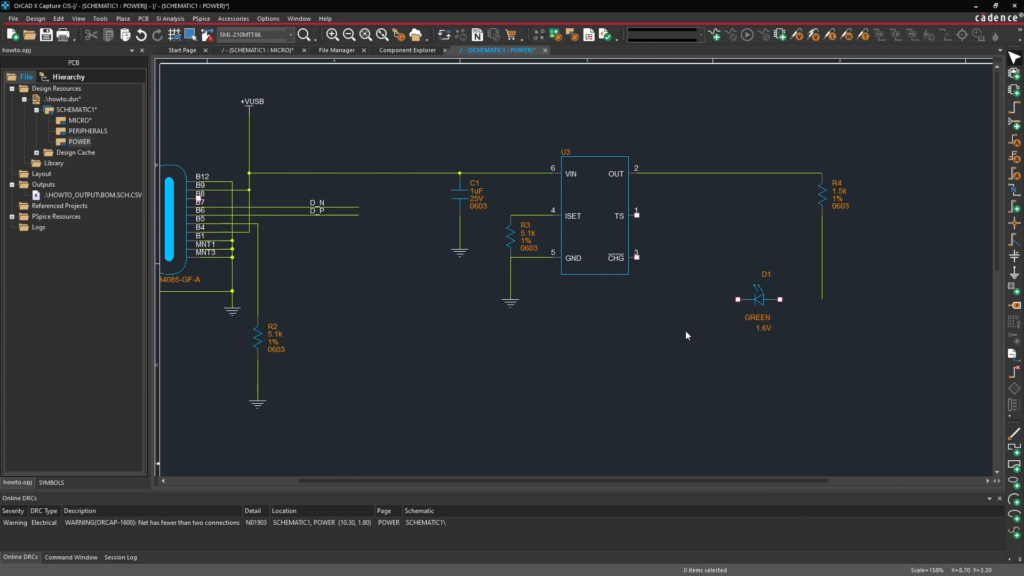
Task: Open the part name SML-210MTT86 dropdown
Action: pyautogui.click(x=291, y=35)
